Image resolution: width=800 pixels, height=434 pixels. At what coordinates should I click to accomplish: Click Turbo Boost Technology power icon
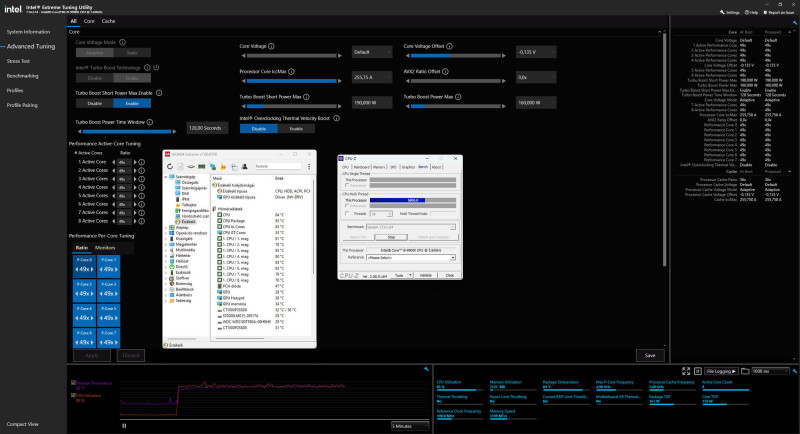click(156, 67)
